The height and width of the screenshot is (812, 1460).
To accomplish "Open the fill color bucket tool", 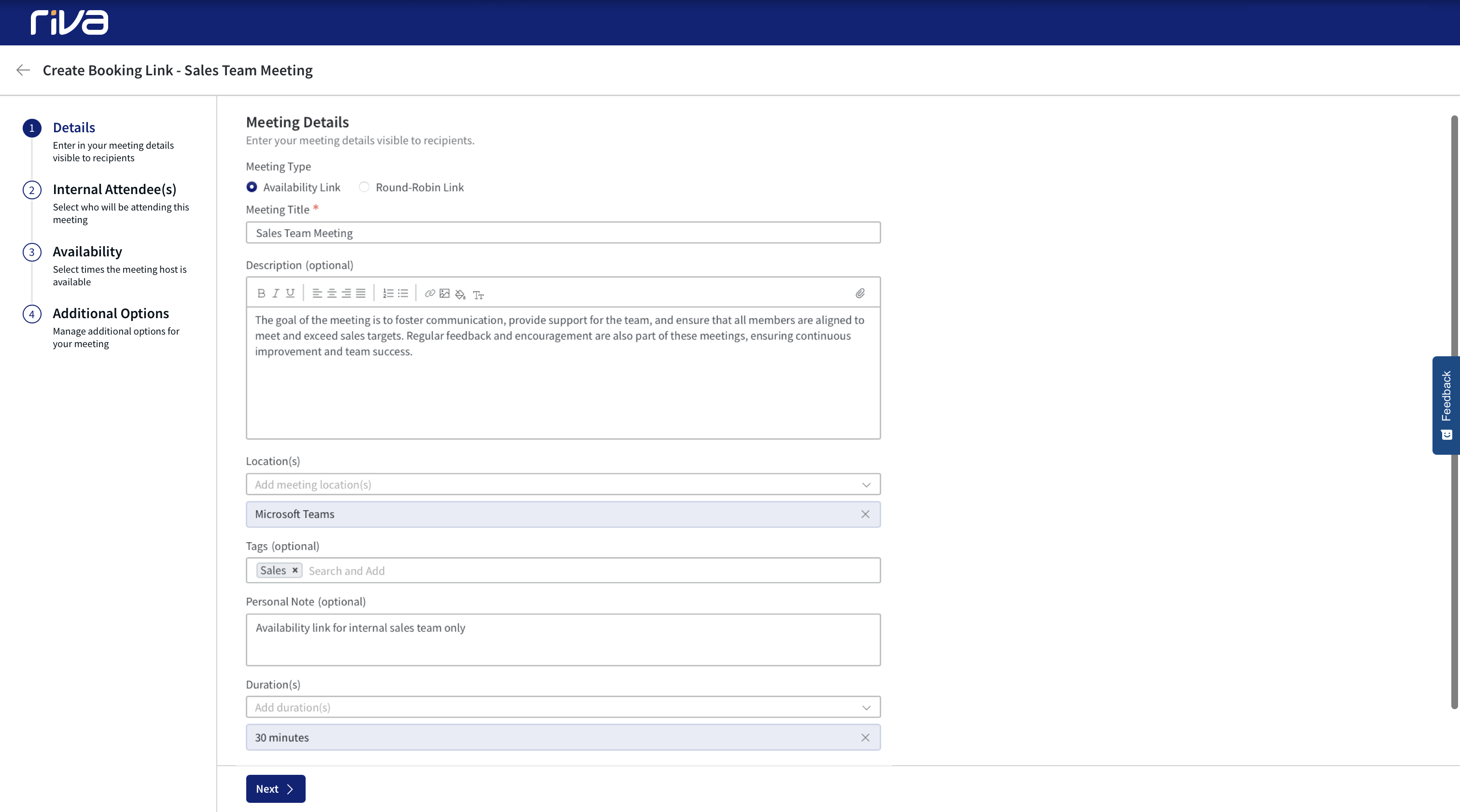I will tap(460, 294).
